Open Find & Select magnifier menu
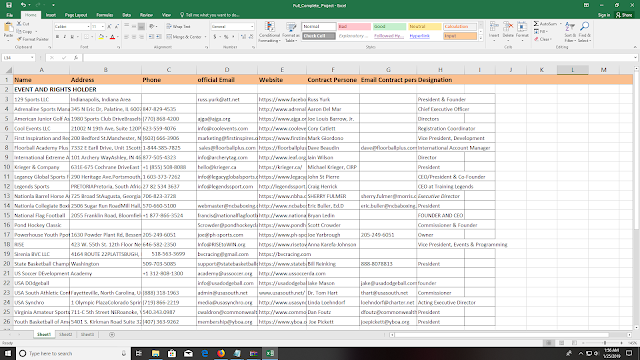Screen dimensions: 640x360 (x=584, y=32)
